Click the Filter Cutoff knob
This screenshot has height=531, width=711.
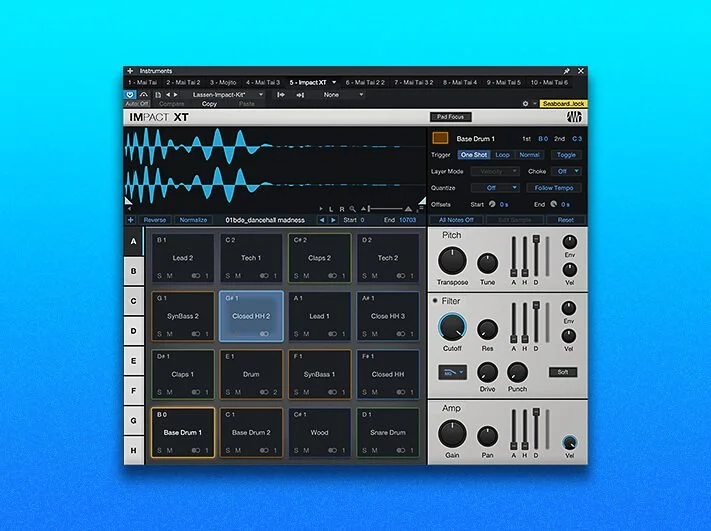[x=452, y=327]
